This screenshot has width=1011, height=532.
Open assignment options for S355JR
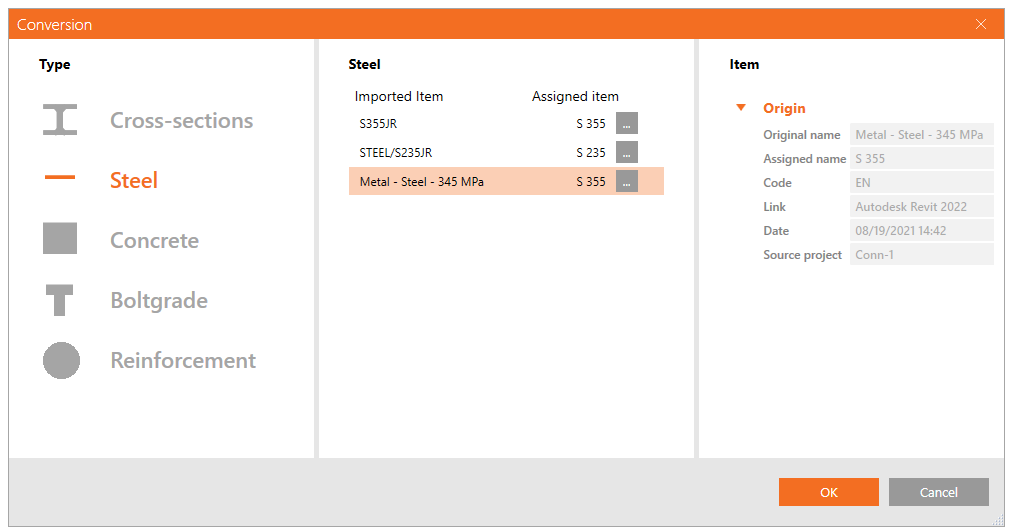click(x=627, y=124)
